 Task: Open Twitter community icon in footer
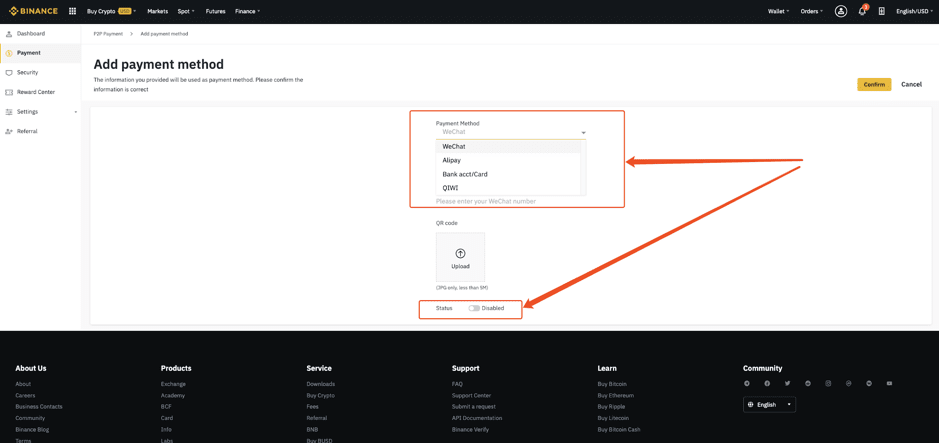tap(787, 383)
